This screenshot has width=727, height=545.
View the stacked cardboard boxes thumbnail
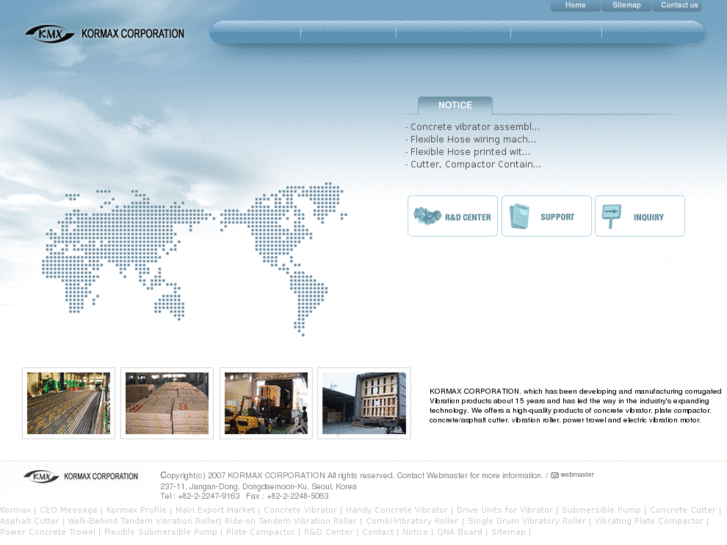[x=167, y=403]
